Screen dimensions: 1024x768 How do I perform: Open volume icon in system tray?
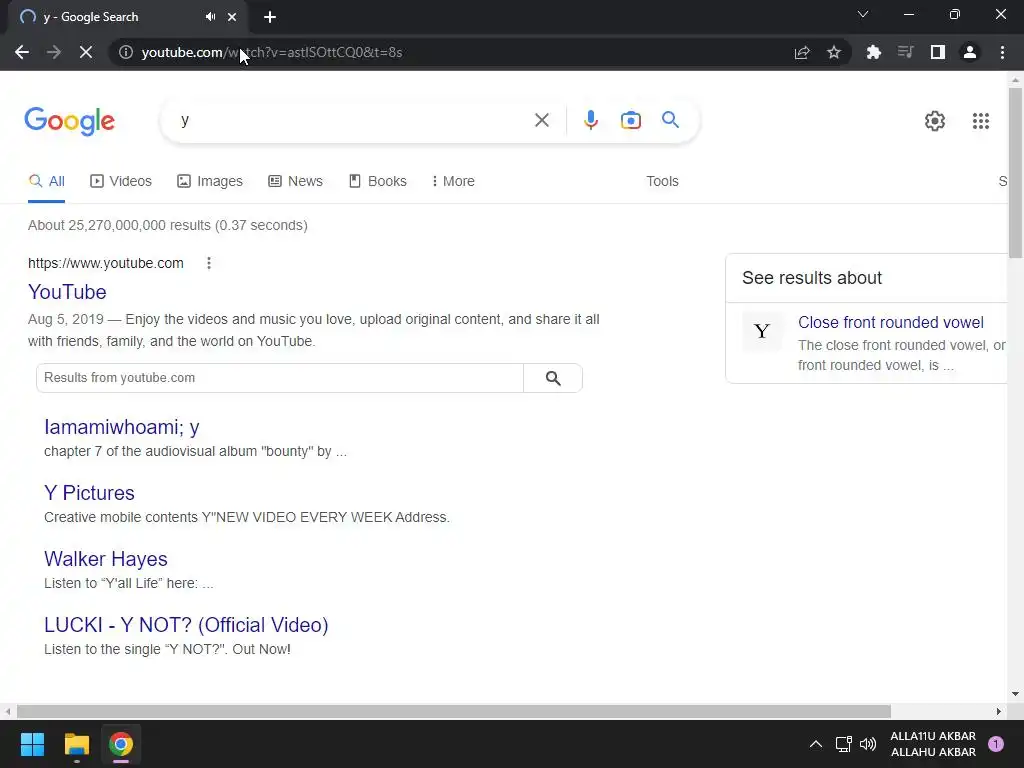click(868, 744)
